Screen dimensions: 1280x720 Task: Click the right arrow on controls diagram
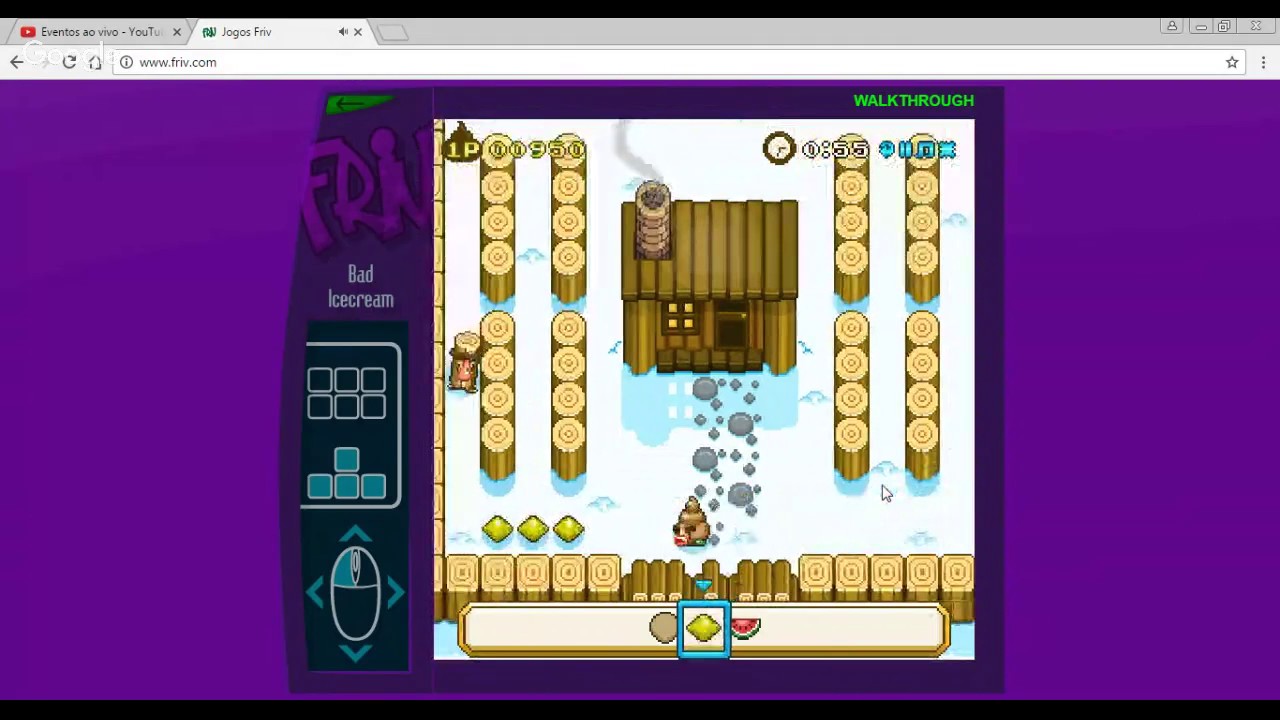coord(396,592)
